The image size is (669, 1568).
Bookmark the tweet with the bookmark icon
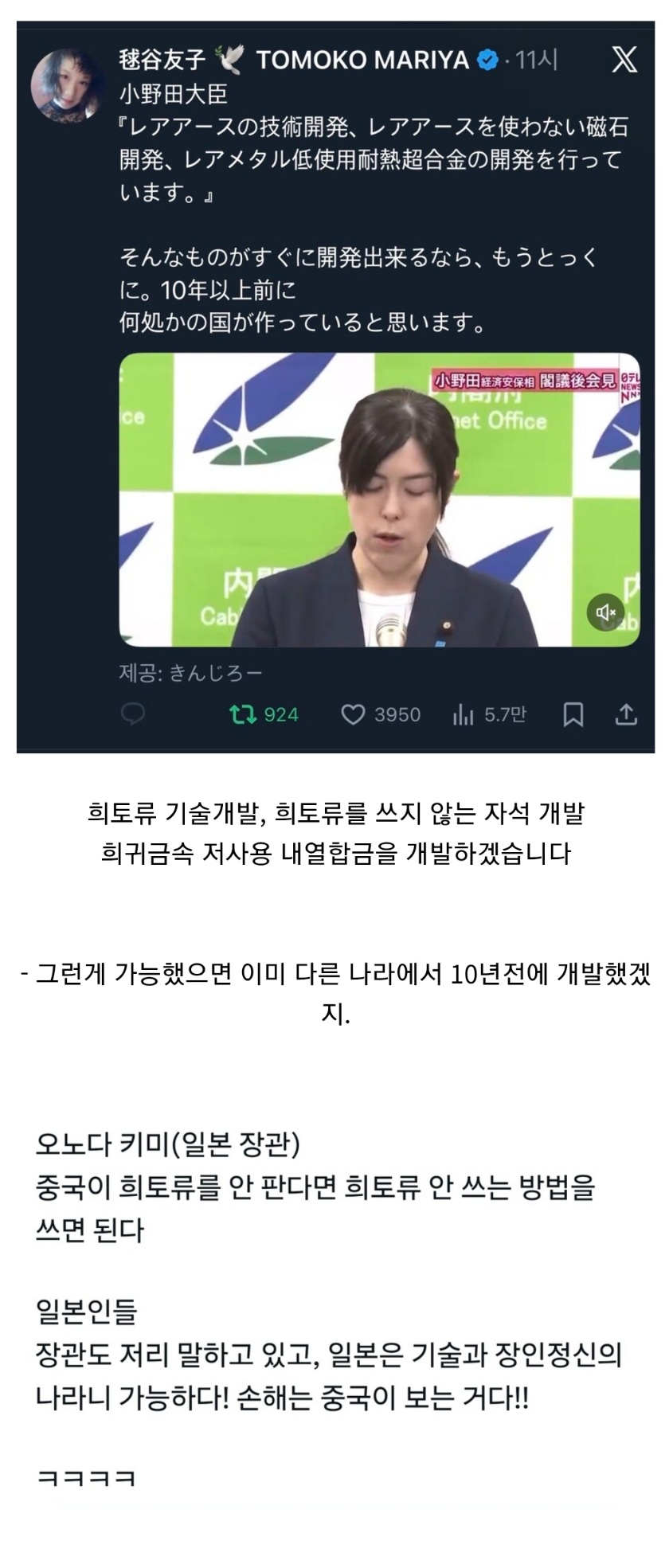pyautogui.click(x=573, y=714)
